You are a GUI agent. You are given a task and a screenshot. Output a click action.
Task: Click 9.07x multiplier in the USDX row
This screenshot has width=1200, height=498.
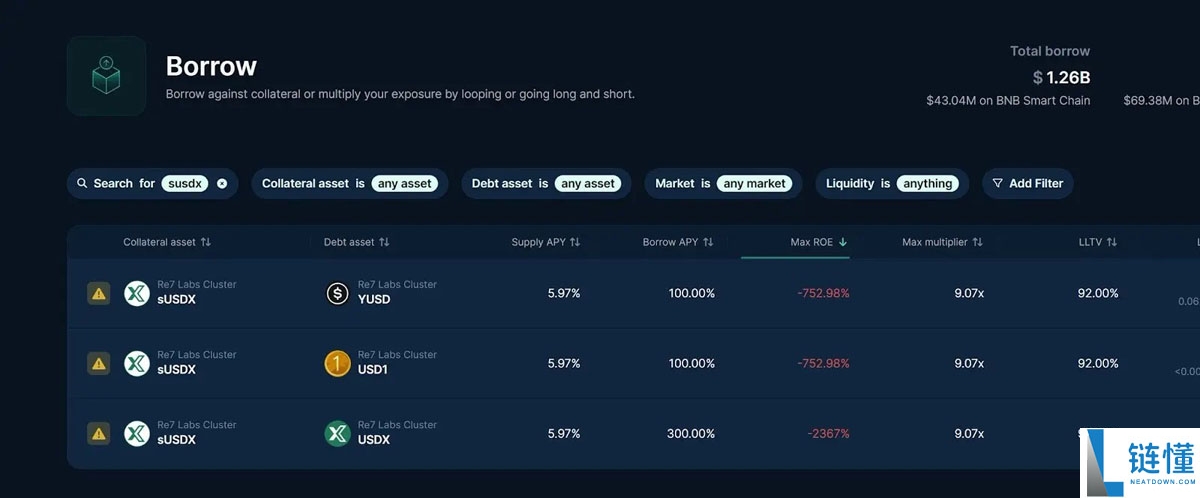pyautogui.click(x=969, y=434)
